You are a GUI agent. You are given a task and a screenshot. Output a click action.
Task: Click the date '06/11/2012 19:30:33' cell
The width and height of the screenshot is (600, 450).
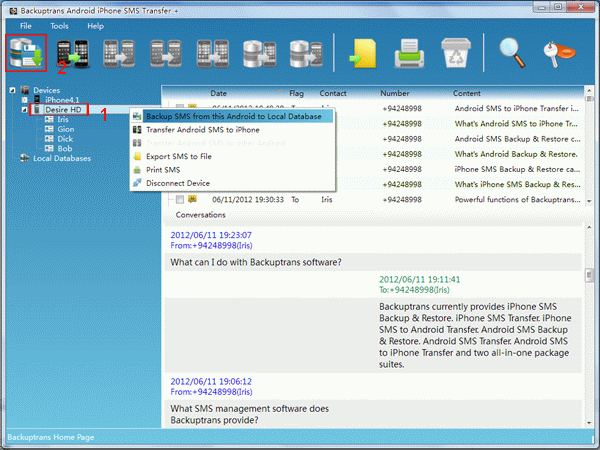pos(248,199)
